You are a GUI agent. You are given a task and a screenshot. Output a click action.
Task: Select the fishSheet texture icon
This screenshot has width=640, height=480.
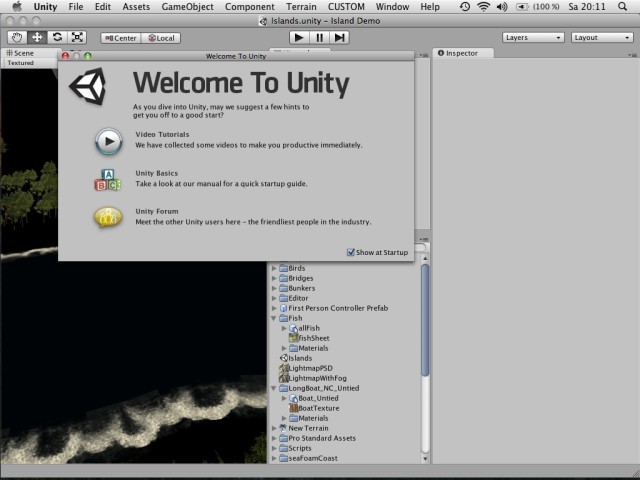point(293,338)
